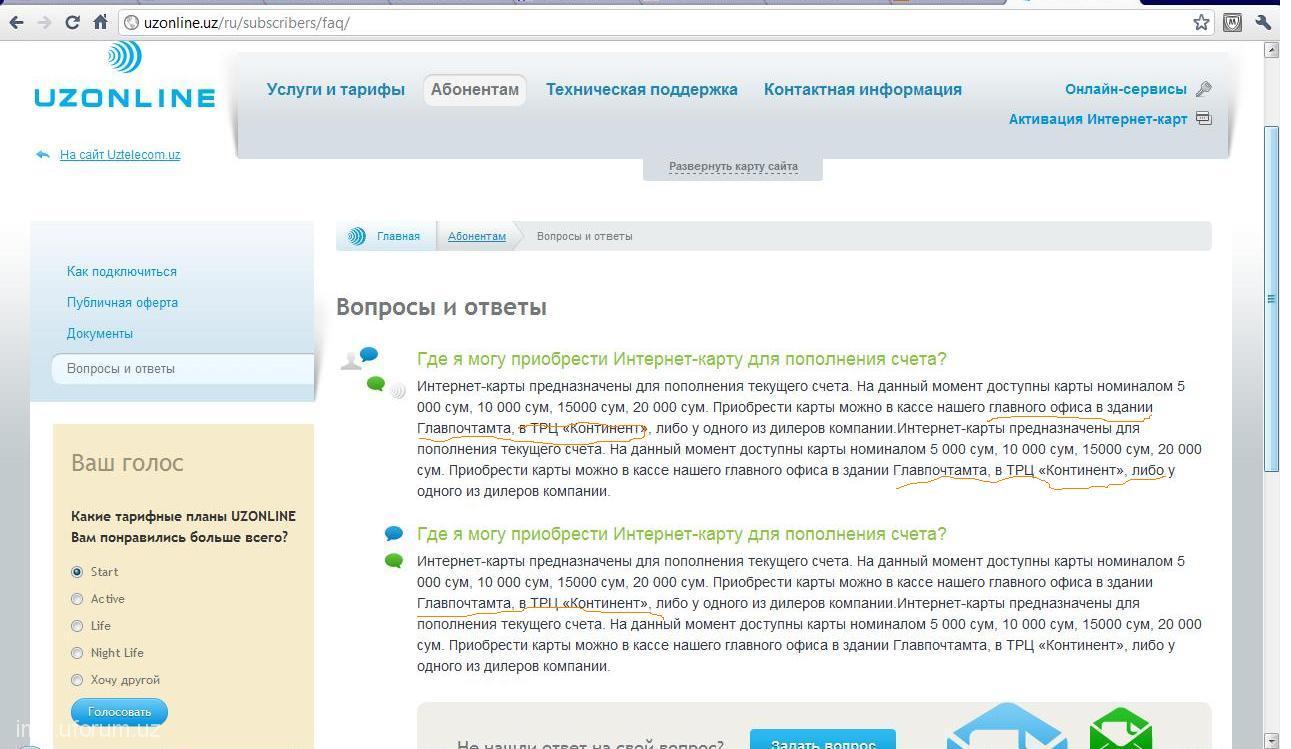Click the vertical scrollbar thumb
This screenshot has width=1291, height=749.
(1272, 298)
